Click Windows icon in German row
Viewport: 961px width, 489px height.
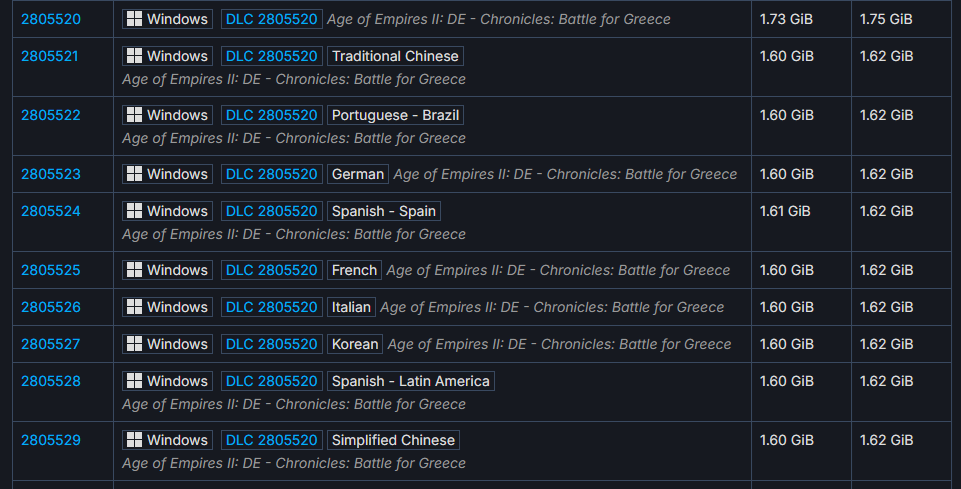tap(134, 174)
